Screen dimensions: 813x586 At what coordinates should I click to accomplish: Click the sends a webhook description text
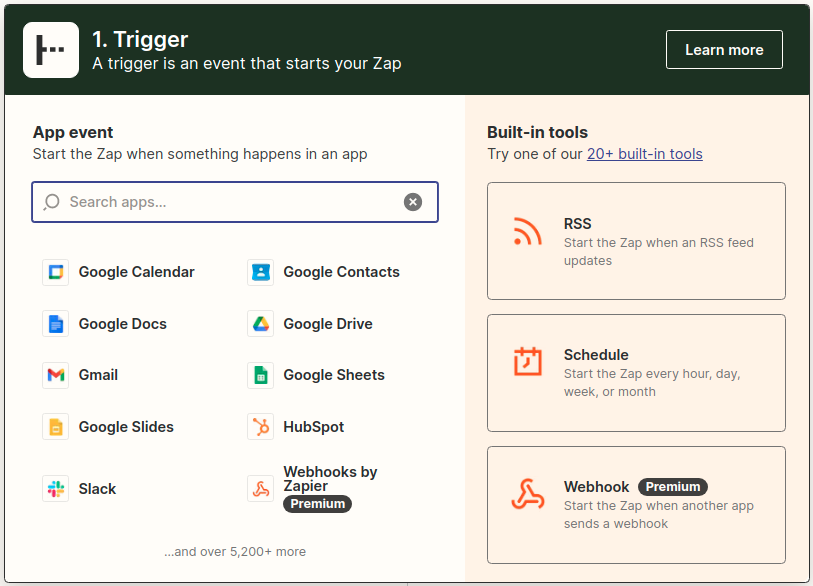[x=658, y=514]
